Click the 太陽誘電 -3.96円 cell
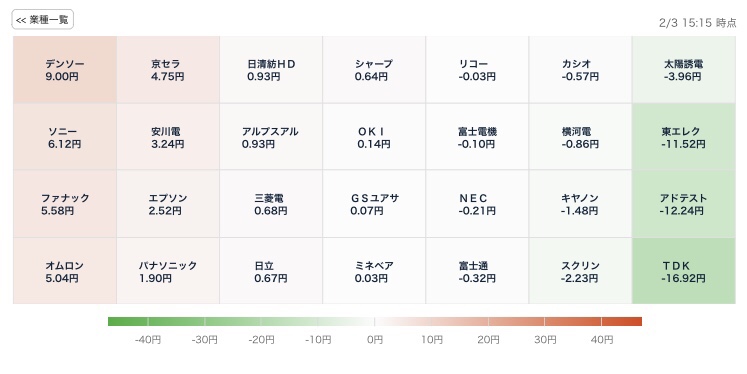 pyautogui.click(x=684, y=70)
